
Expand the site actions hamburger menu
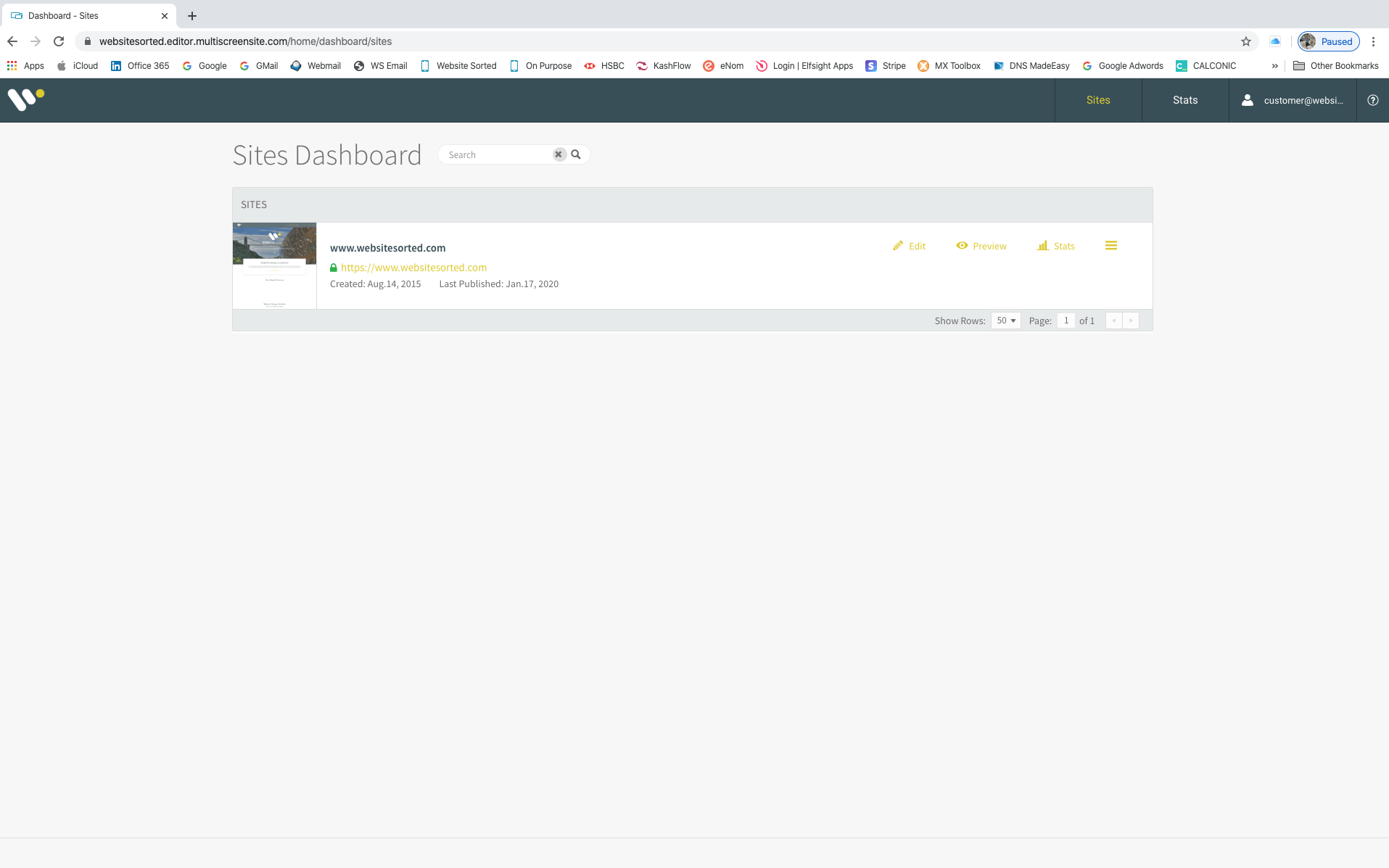point(1111,245)
